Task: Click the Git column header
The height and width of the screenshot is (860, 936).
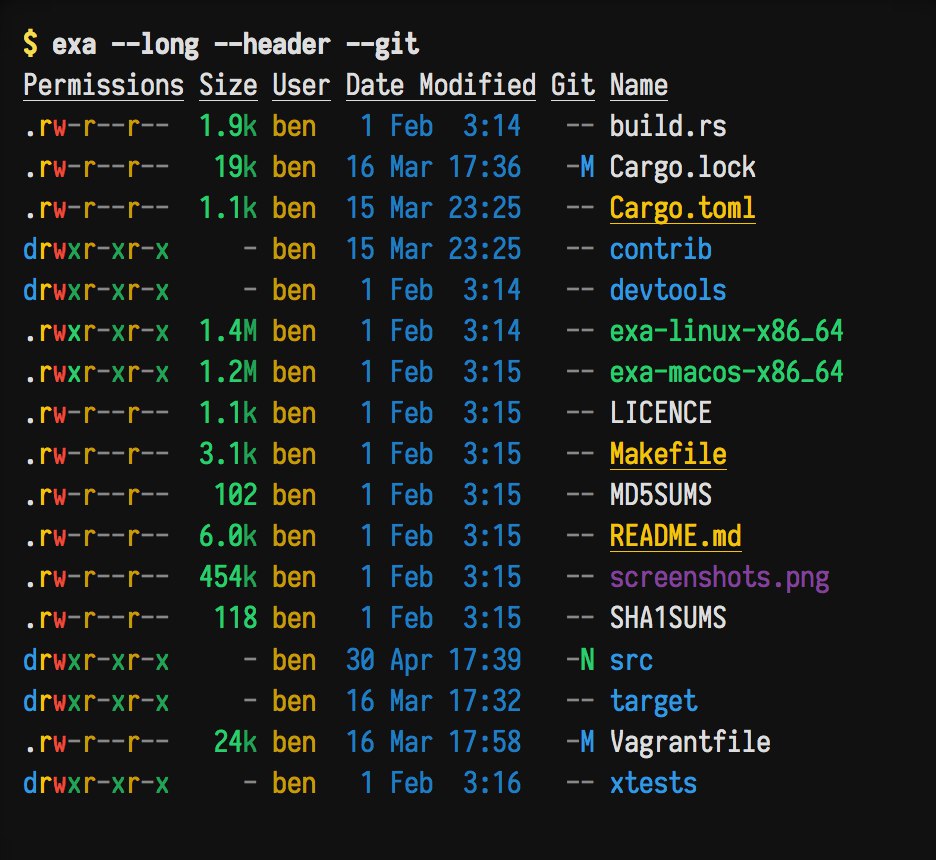Action: [x=572, y=85]
